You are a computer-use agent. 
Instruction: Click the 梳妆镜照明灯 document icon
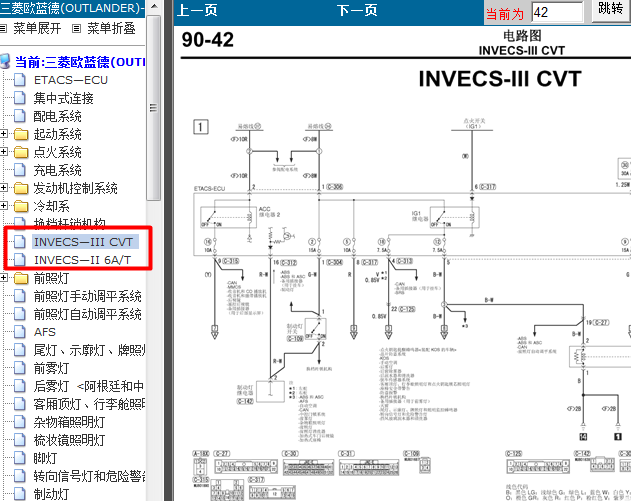coord(20,440)
